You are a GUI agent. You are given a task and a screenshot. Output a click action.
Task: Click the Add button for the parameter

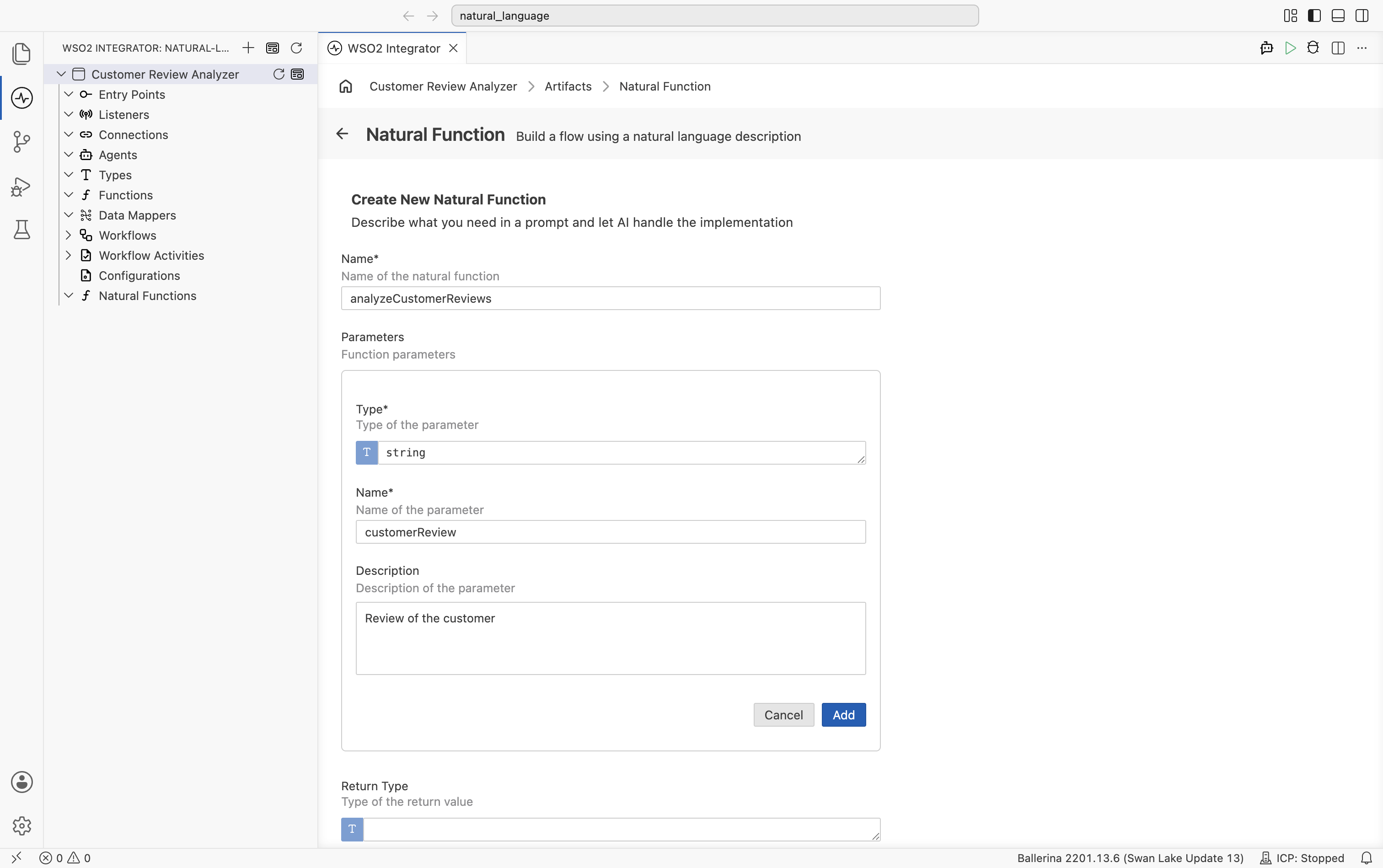(x=843, y=715)
